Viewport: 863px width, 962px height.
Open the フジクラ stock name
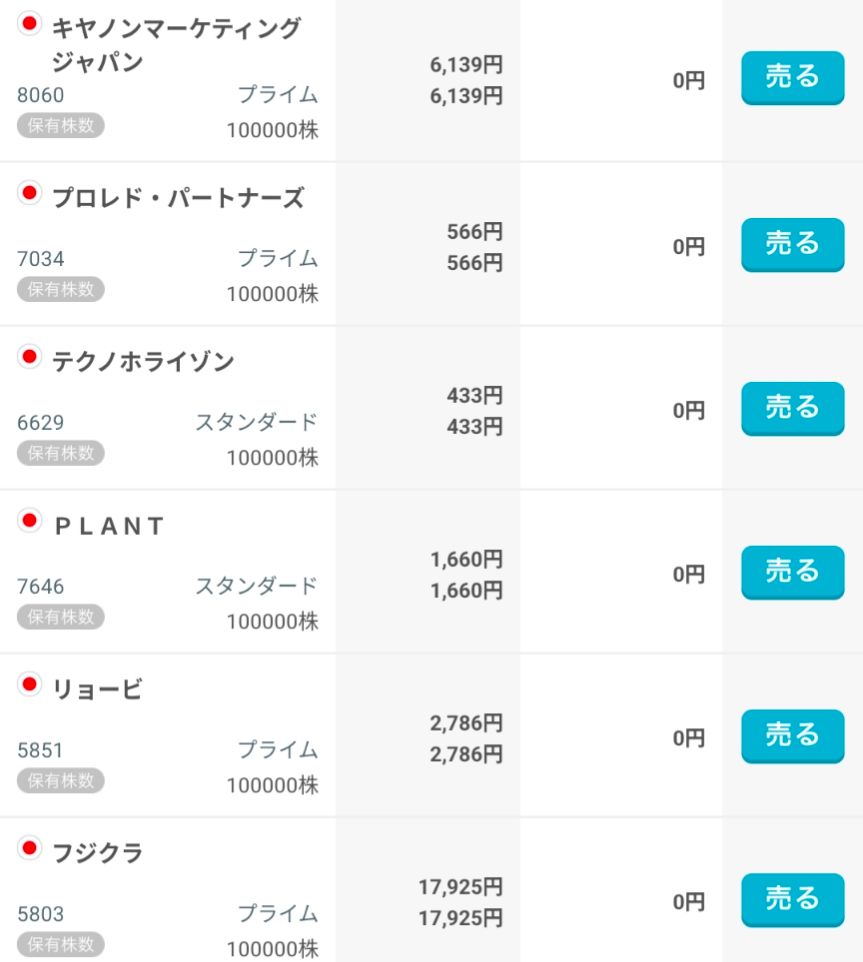tap(97, 854)
